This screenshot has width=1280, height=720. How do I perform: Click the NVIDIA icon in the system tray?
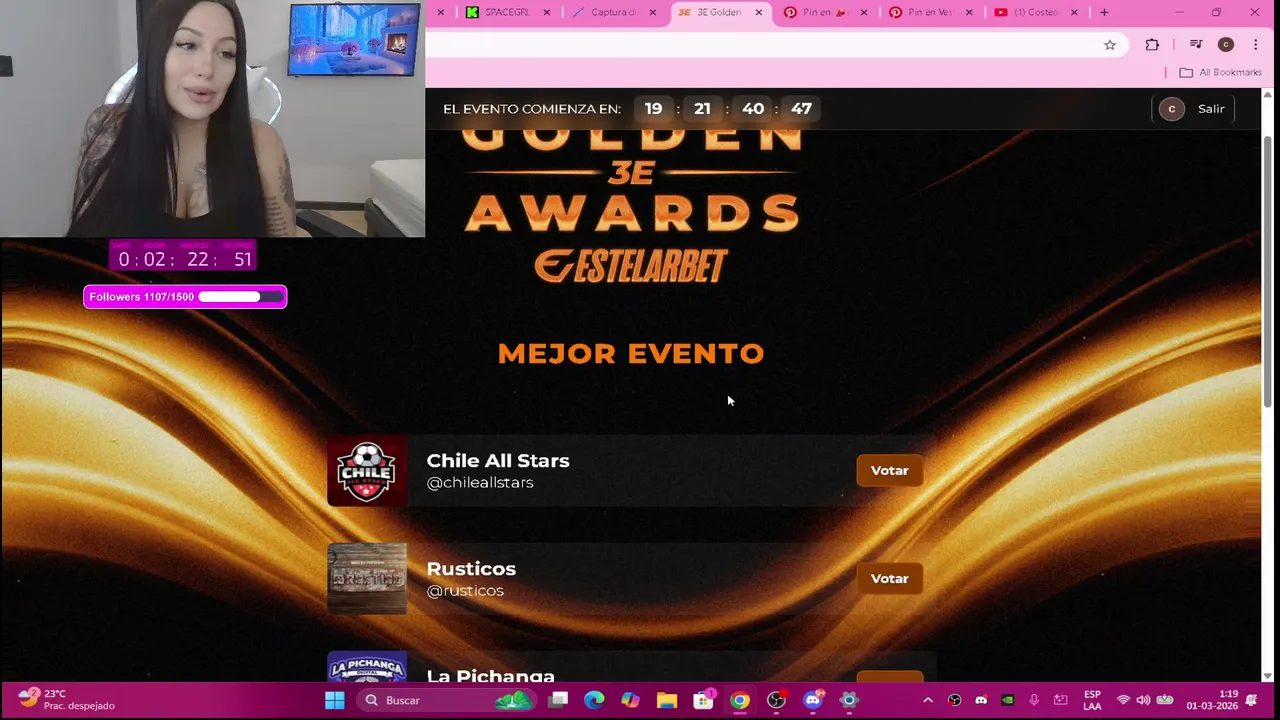click(x=1007, y=700)
